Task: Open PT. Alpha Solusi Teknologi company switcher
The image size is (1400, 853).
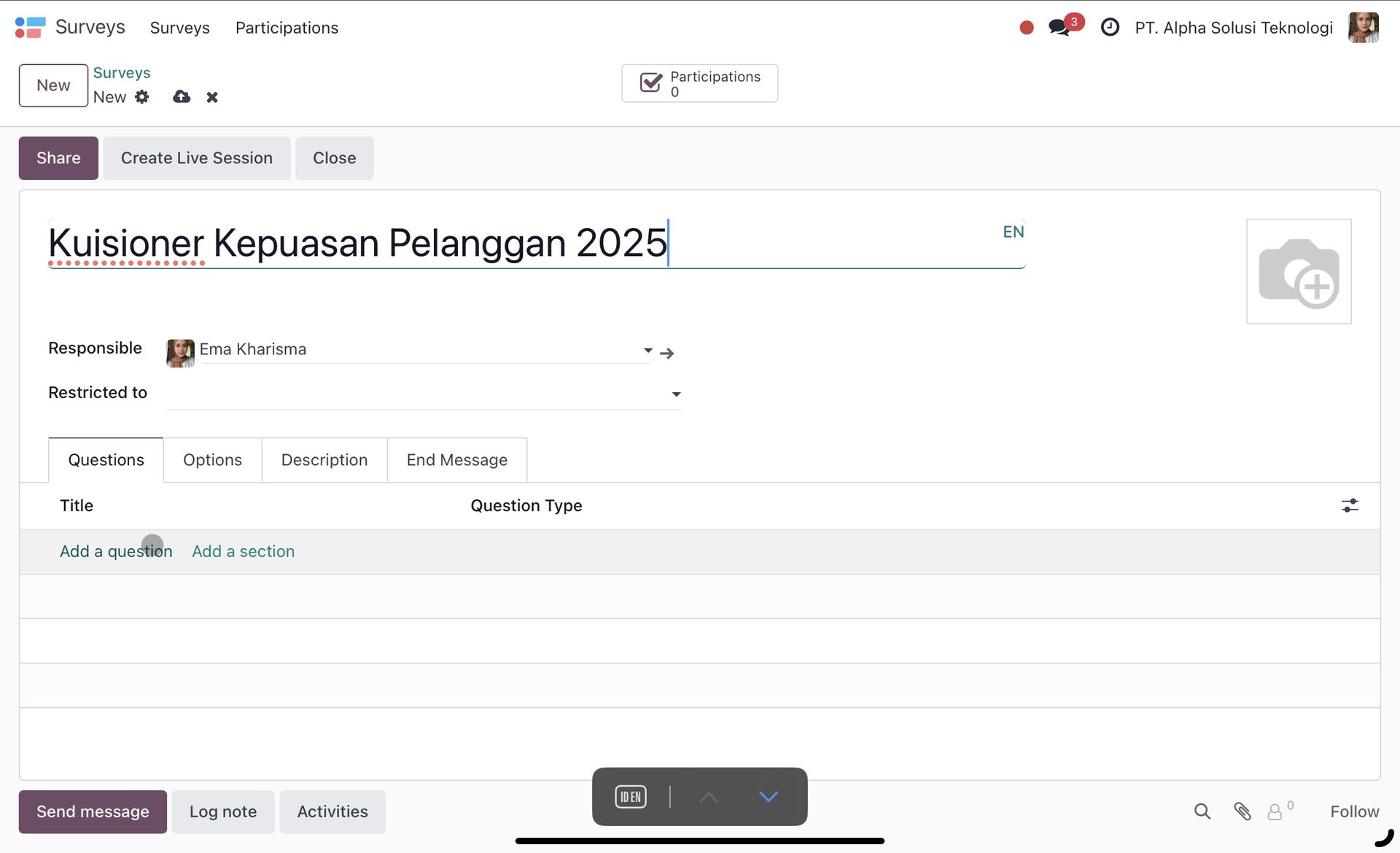Action: (1234, 28)
